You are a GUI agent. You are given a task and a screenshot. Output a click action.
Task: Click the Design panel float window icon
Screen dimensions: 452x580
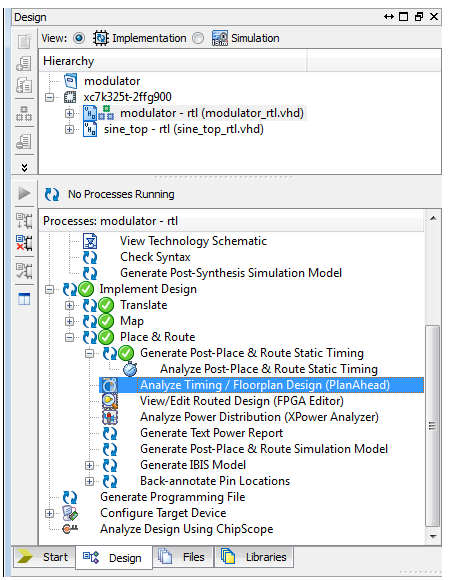pos(419,17)
